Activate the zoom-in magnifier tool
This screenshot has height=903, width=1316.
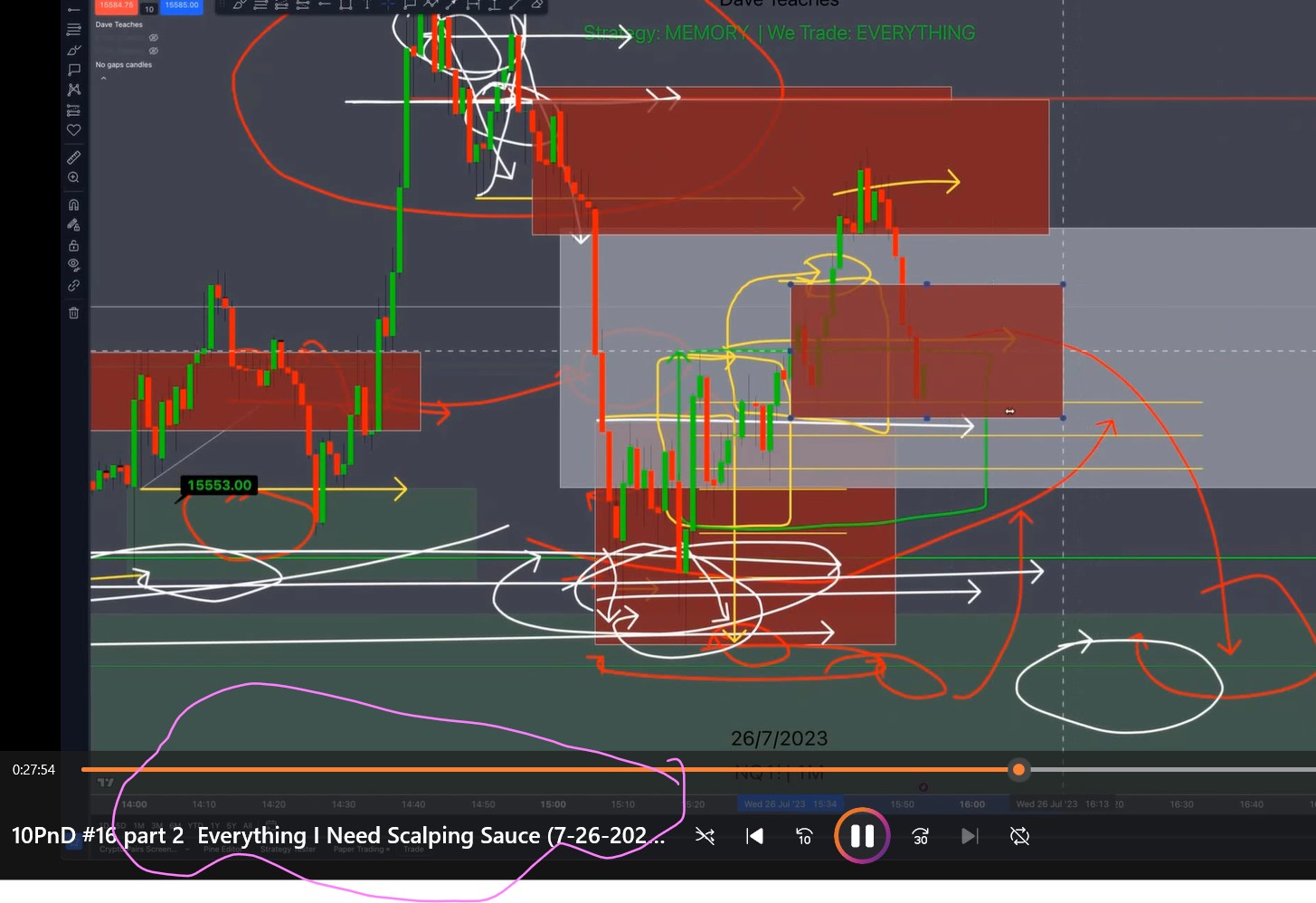pos(74,177)
